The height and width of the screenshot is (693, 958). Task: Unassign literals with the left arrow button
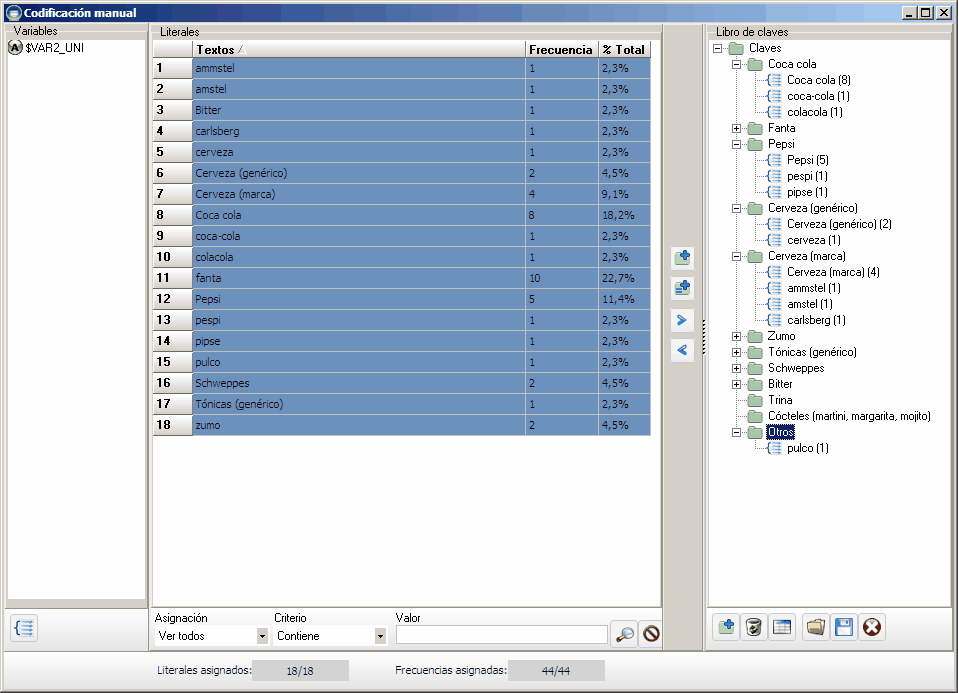682,350
